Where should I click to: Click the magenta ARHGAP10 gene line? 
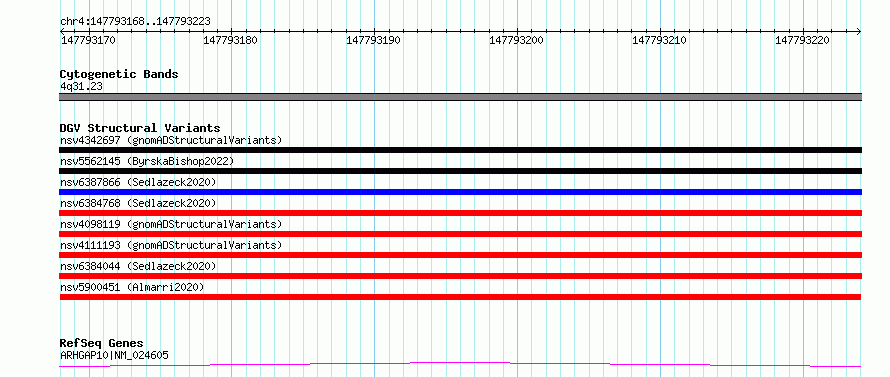460,365
